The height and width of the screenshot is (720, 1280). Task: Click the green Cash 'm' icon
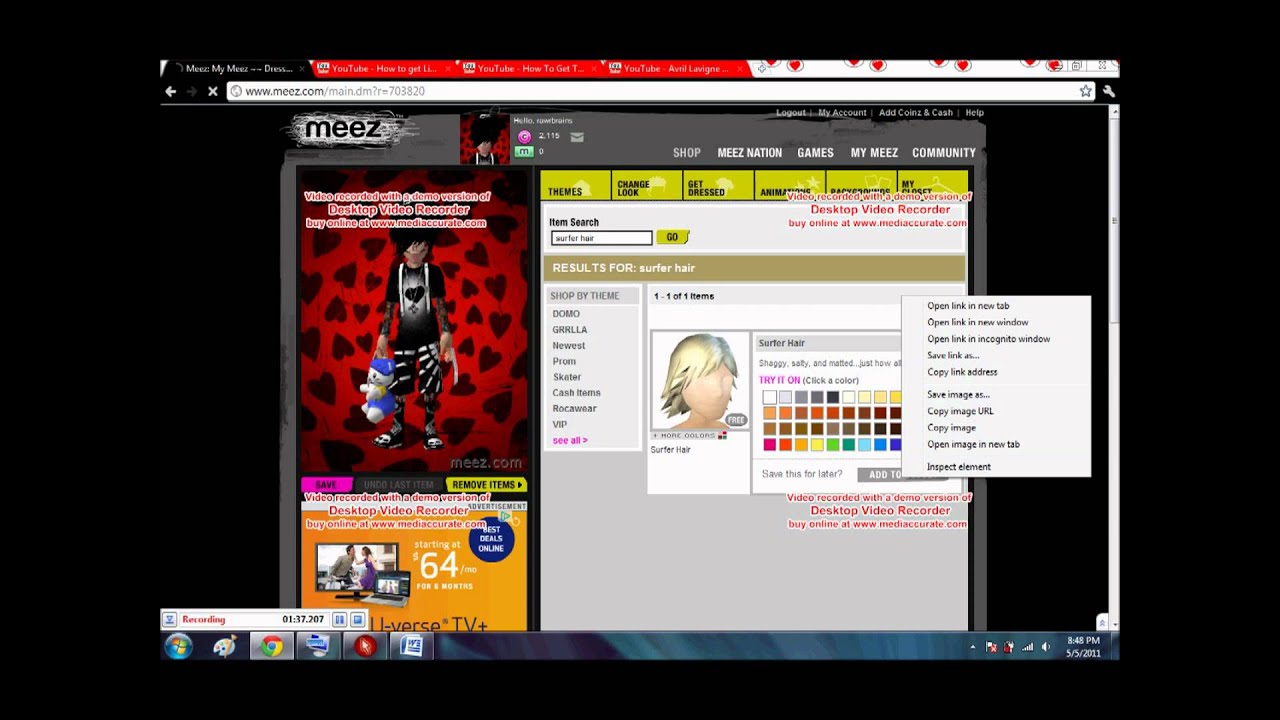pos(524,152)
